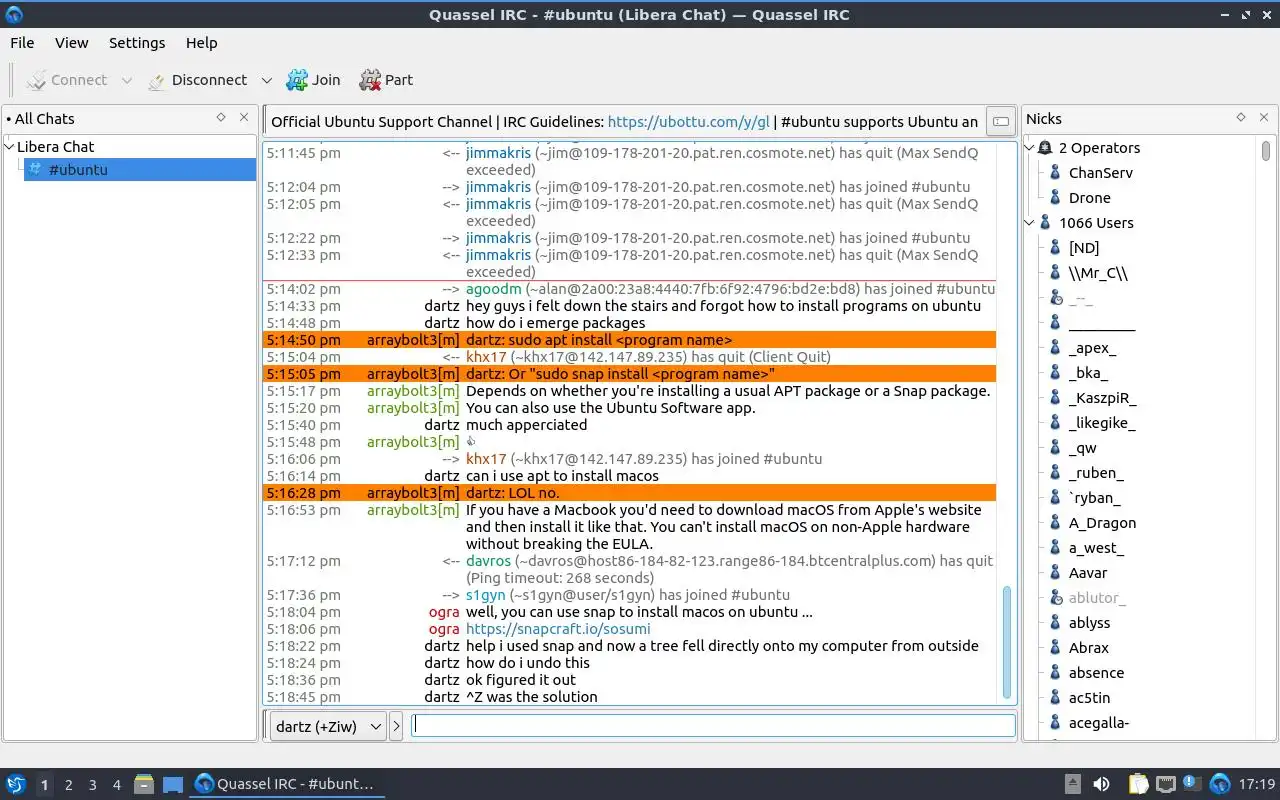The width and height of the screenshot is (1280, 800).
Task: Click highlighted message "dartz: LOL no."
Action: pos(512,493)
